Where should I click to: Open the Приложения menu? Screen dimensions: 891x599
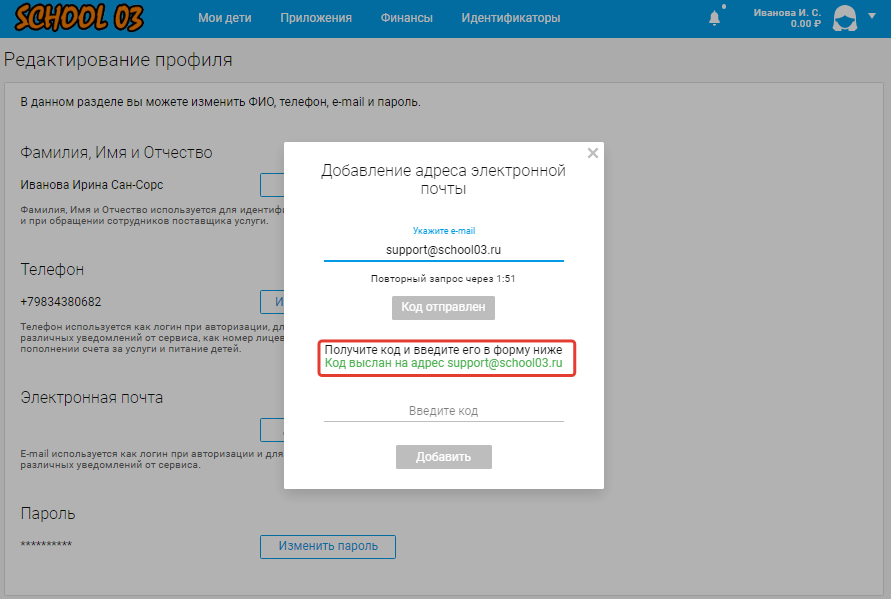pyautogui.click(x=316, y=18)
